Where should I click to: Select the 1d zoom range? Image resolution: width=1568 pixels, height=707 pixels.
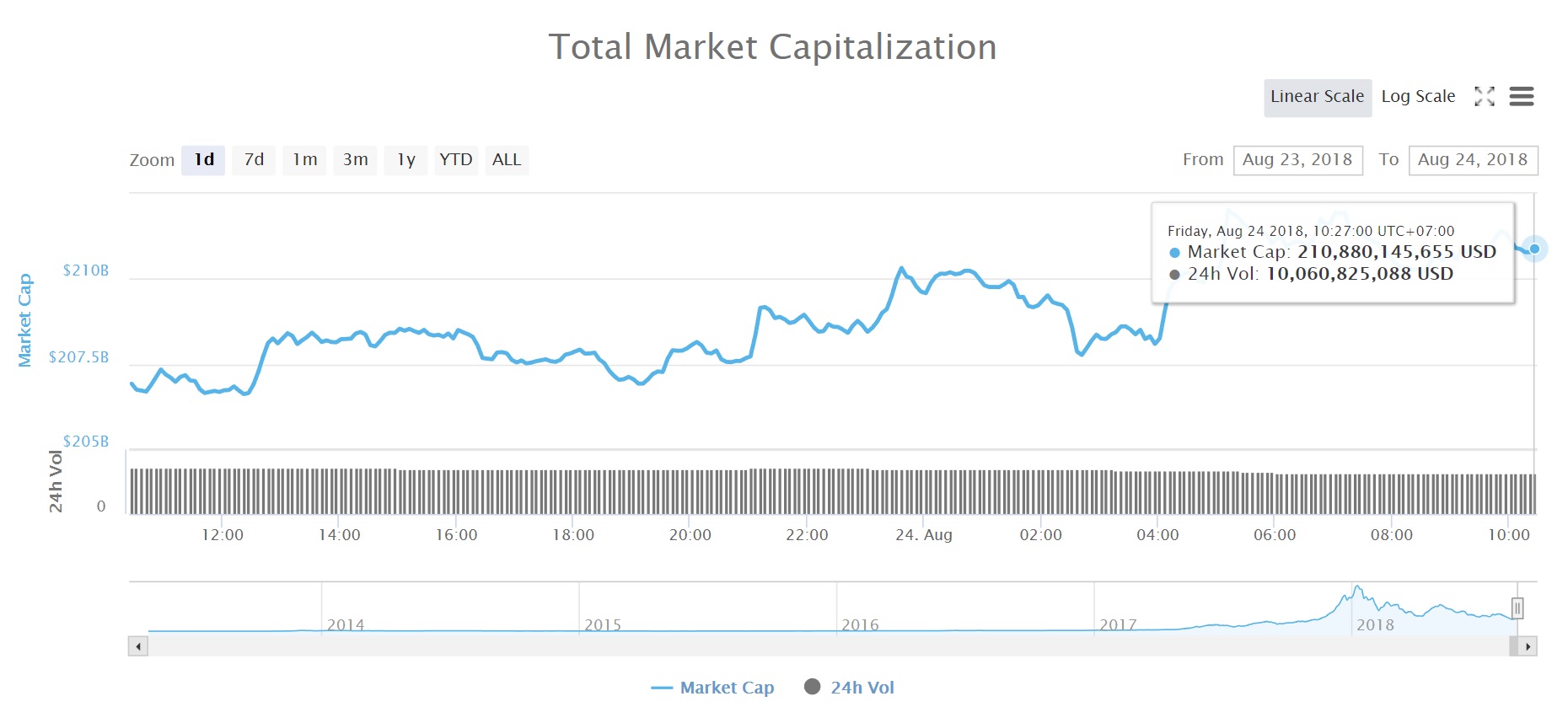coord(203,160)
